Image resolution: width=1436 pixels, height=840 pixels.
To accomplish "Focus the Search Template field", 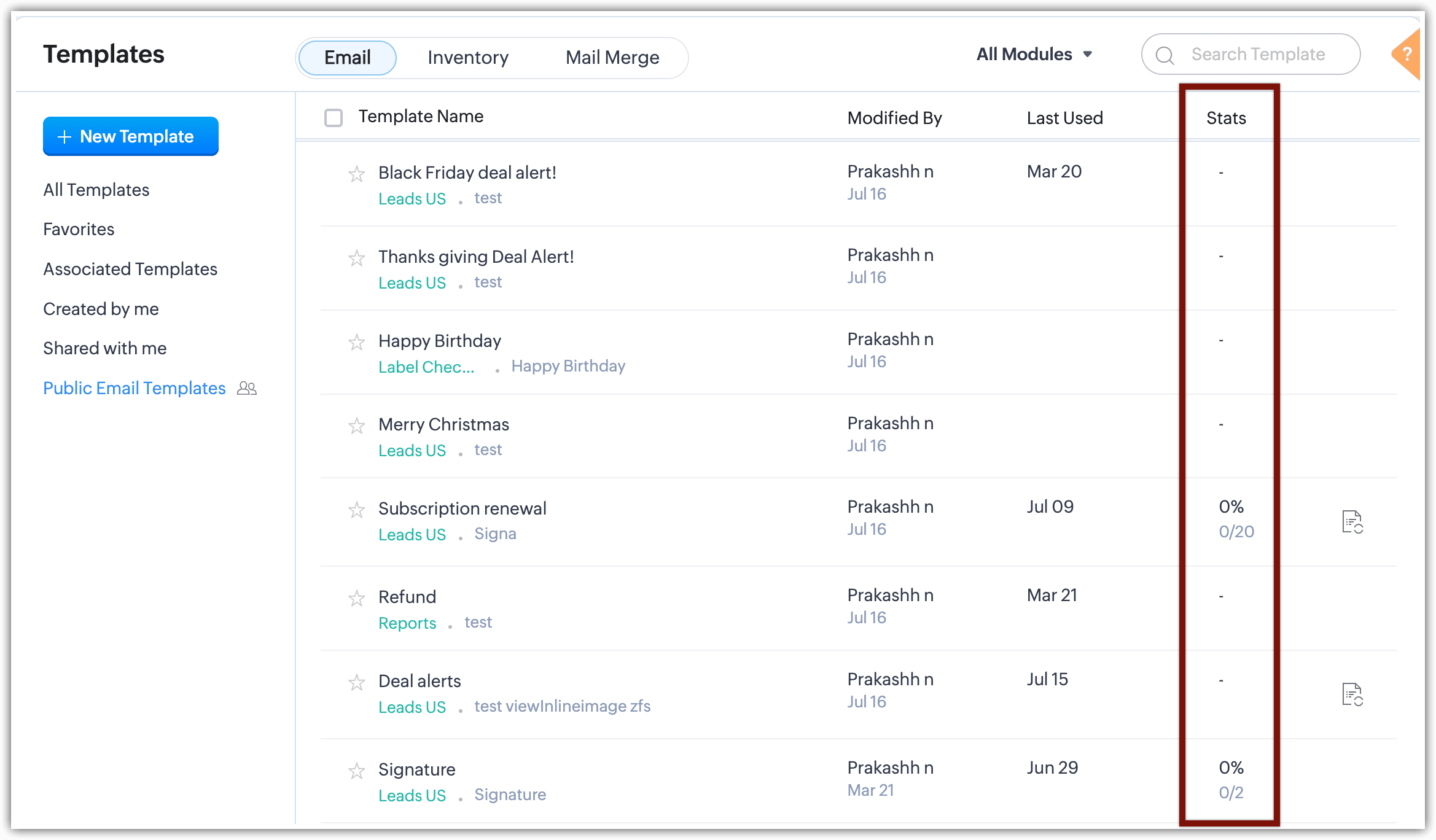I will [x=1258, y=55].
